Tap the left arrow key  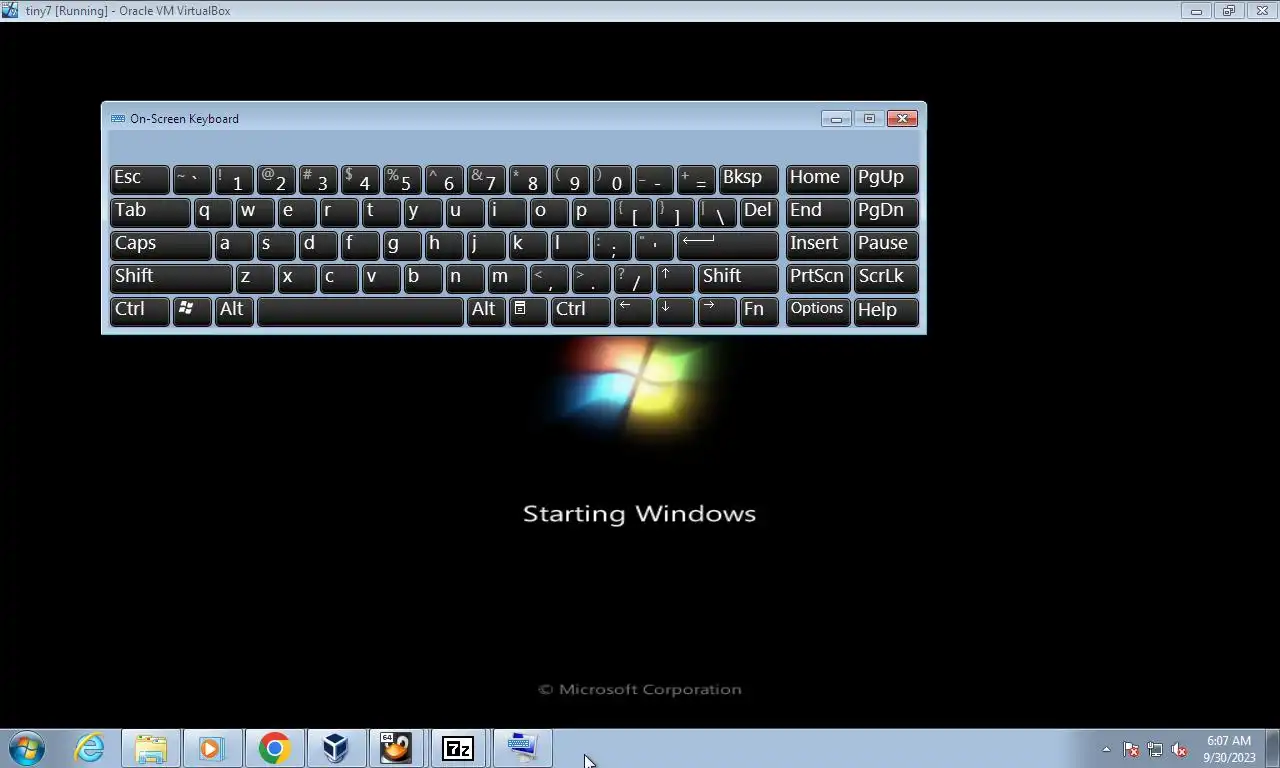[633, 310]
